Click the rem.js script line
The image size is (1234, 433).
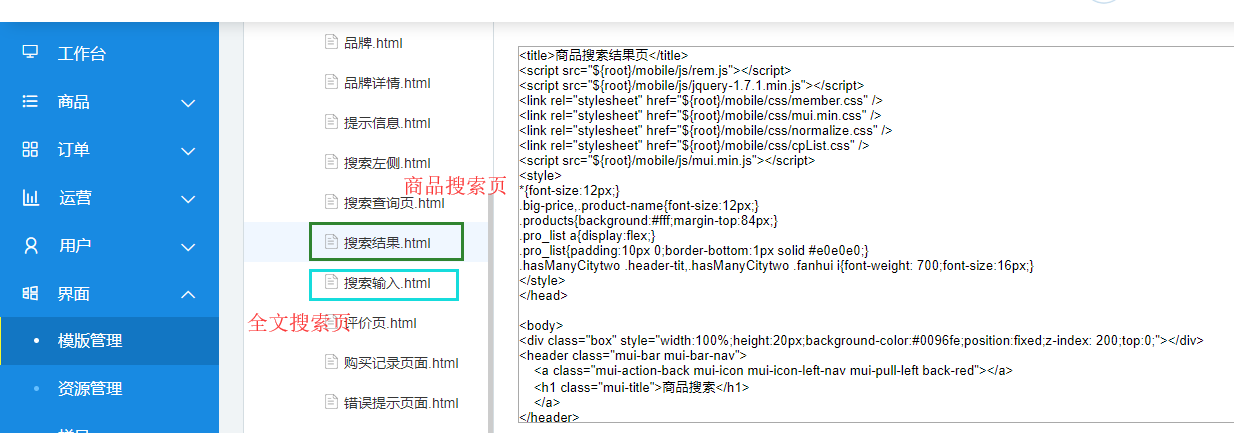click(x=655, y=71)
